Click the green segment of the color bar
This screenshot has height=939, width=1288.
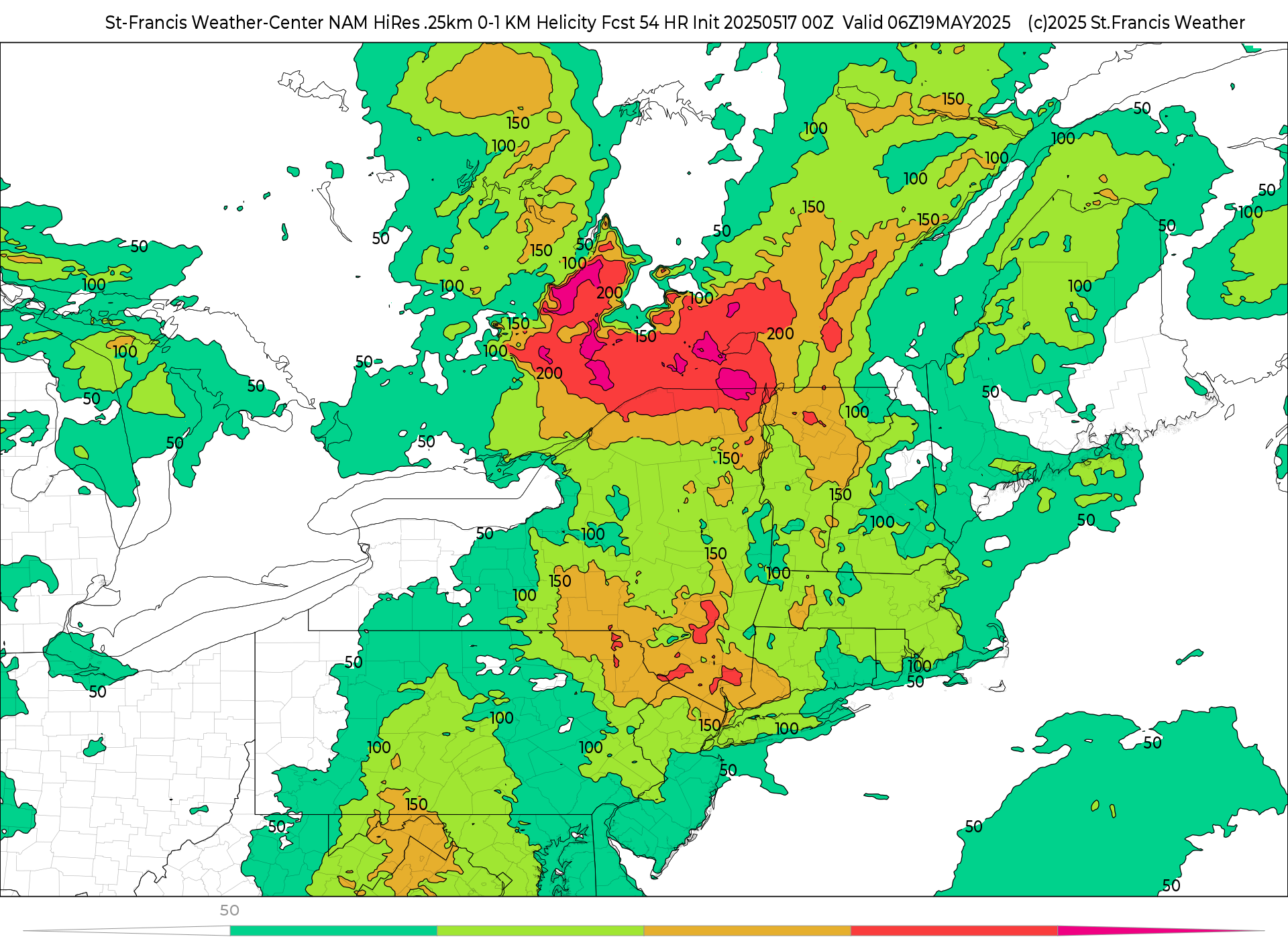click(x=333, y=931)
